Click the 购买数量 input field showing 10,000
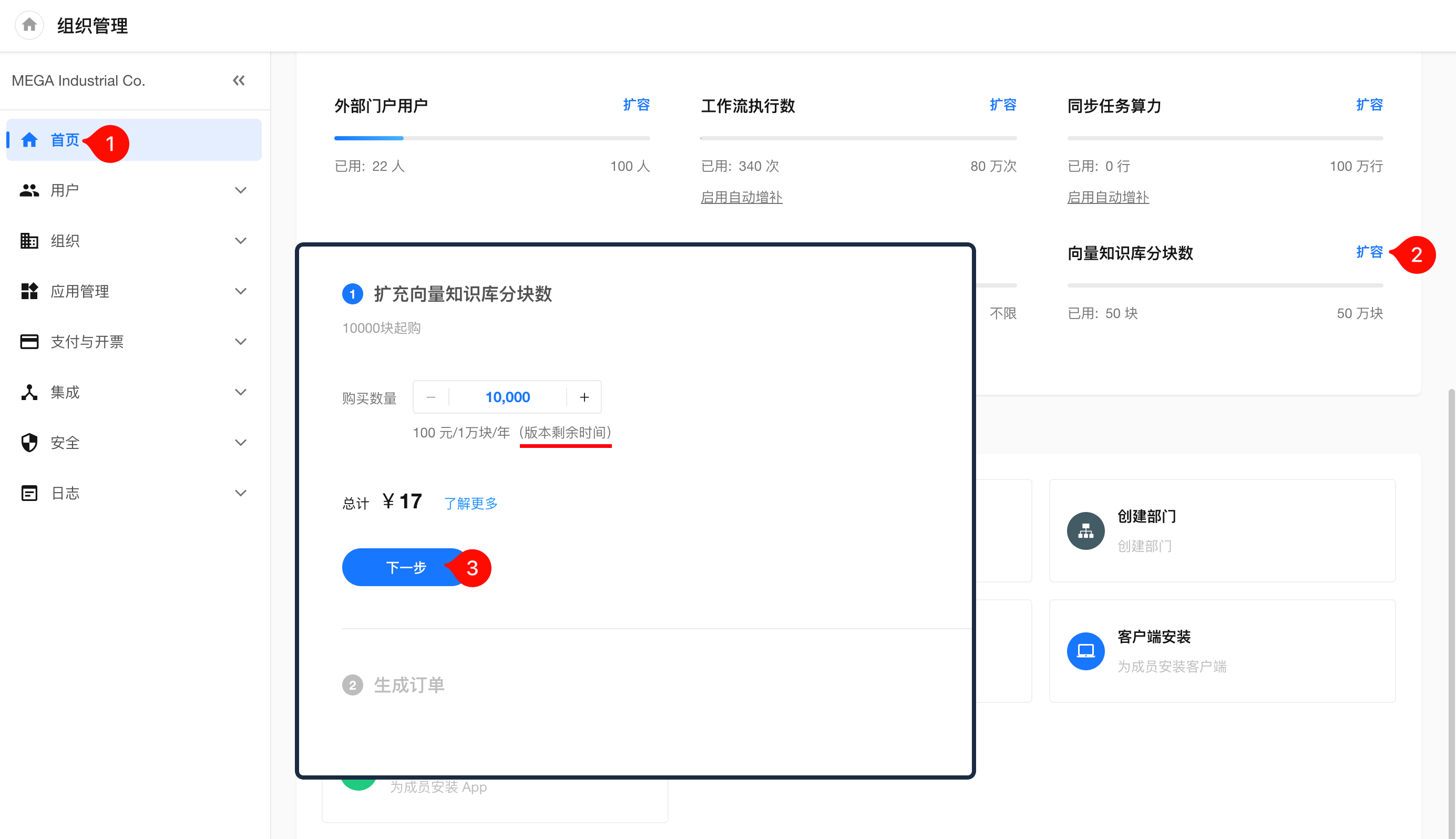Screen dimensions: 1456x839 tap(507, 397)
